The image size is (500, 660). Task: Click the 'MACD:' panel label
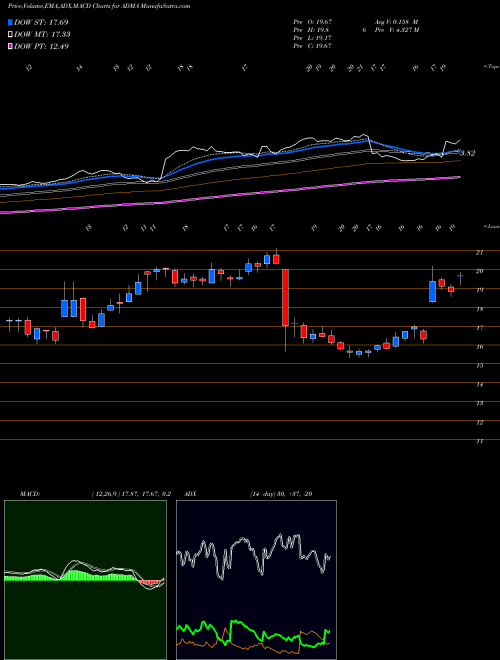pos(29,494)
